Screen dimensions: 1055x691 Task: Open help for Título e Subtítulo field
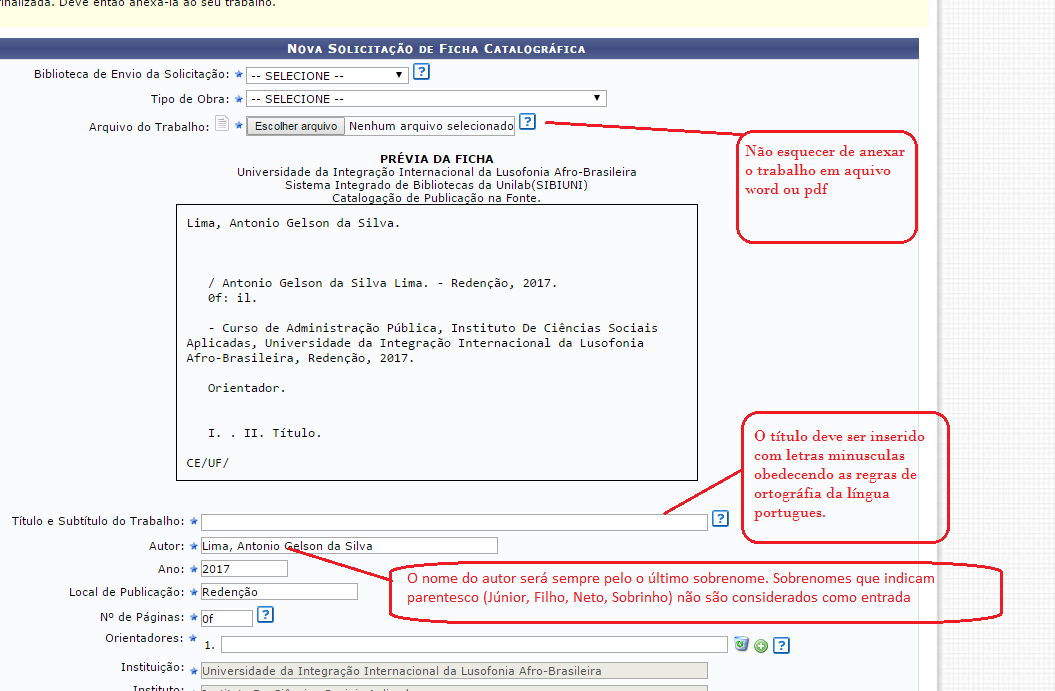coord(720,519)
